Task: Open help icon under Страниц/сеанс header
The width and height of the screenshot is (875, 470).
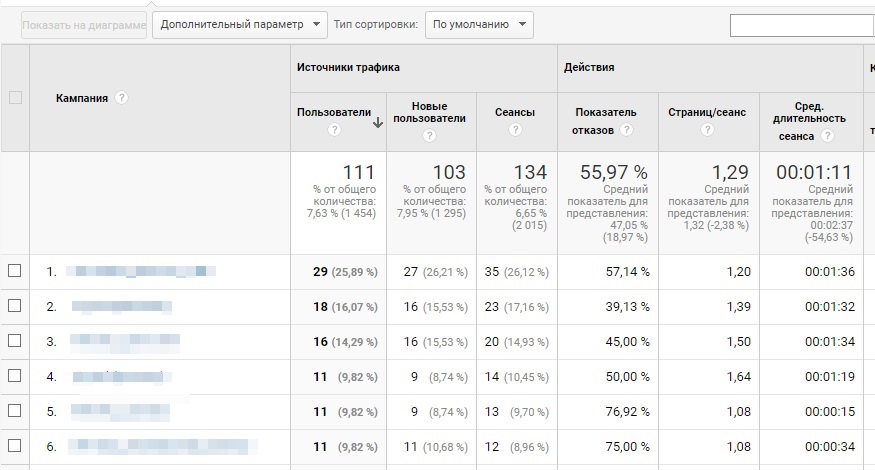Action: (x=707, y=130)
